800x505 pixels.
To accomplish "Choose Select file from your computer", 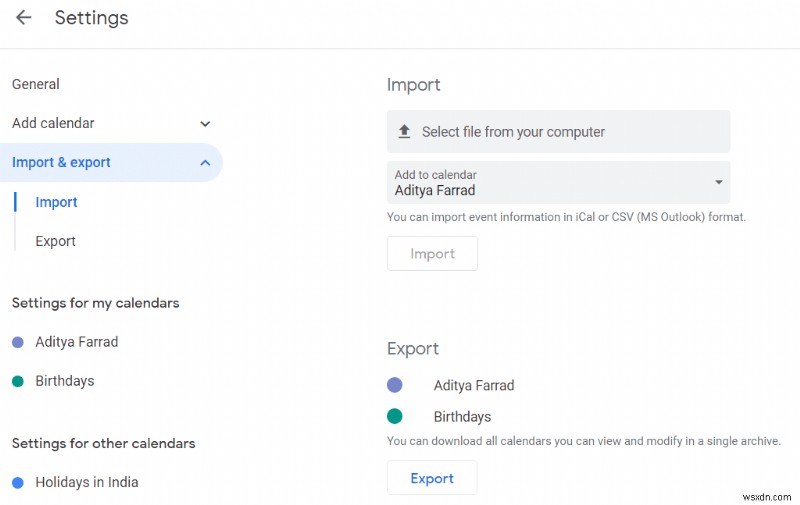I will click(x=558, y=132).
